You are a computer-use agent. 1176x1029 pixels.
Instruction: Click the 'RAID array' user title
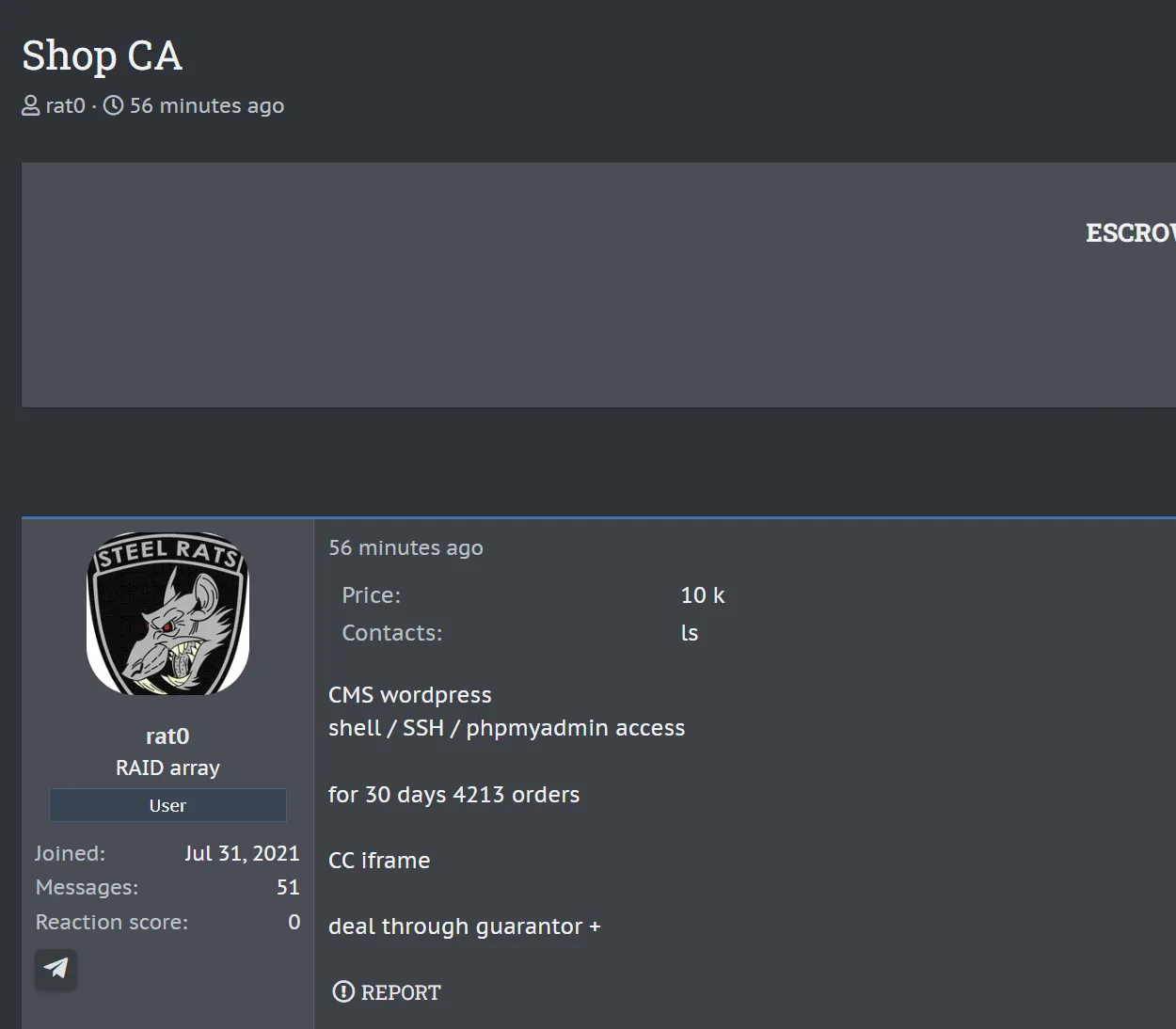coord(167,768)
